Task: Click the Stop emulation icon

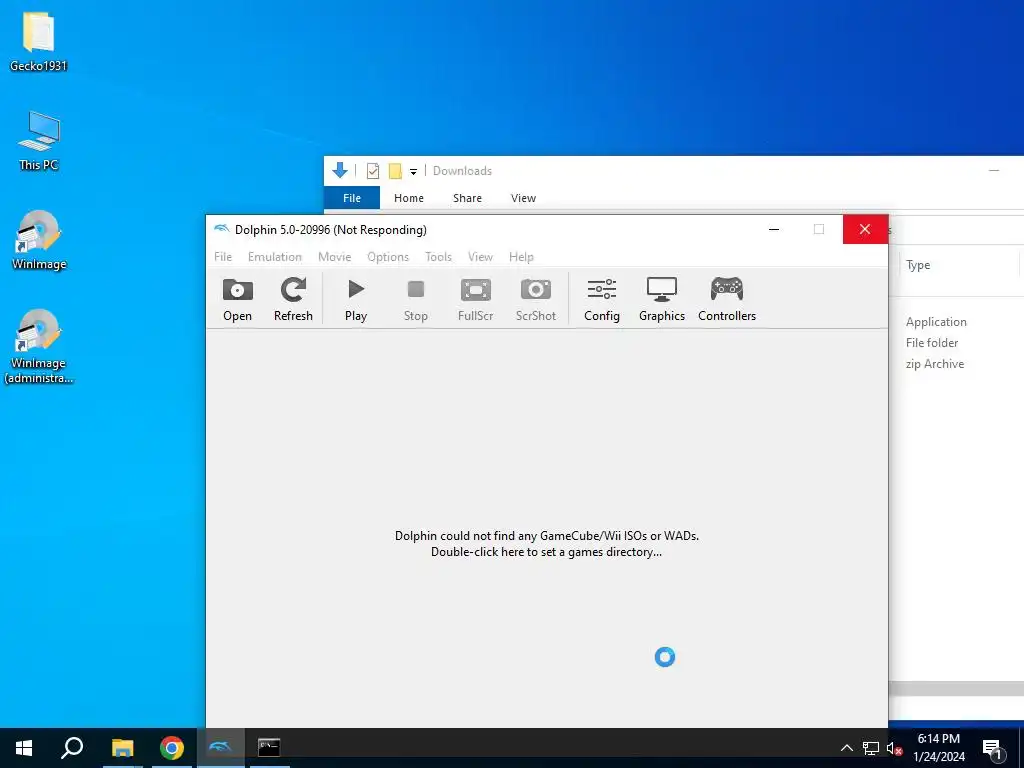Action: [x=415, y=300]
